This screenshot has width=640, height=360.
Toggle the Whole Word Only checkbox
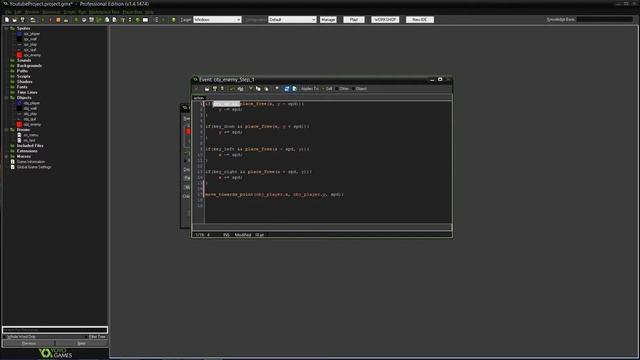pyautogui.click(x=5, y=337)
